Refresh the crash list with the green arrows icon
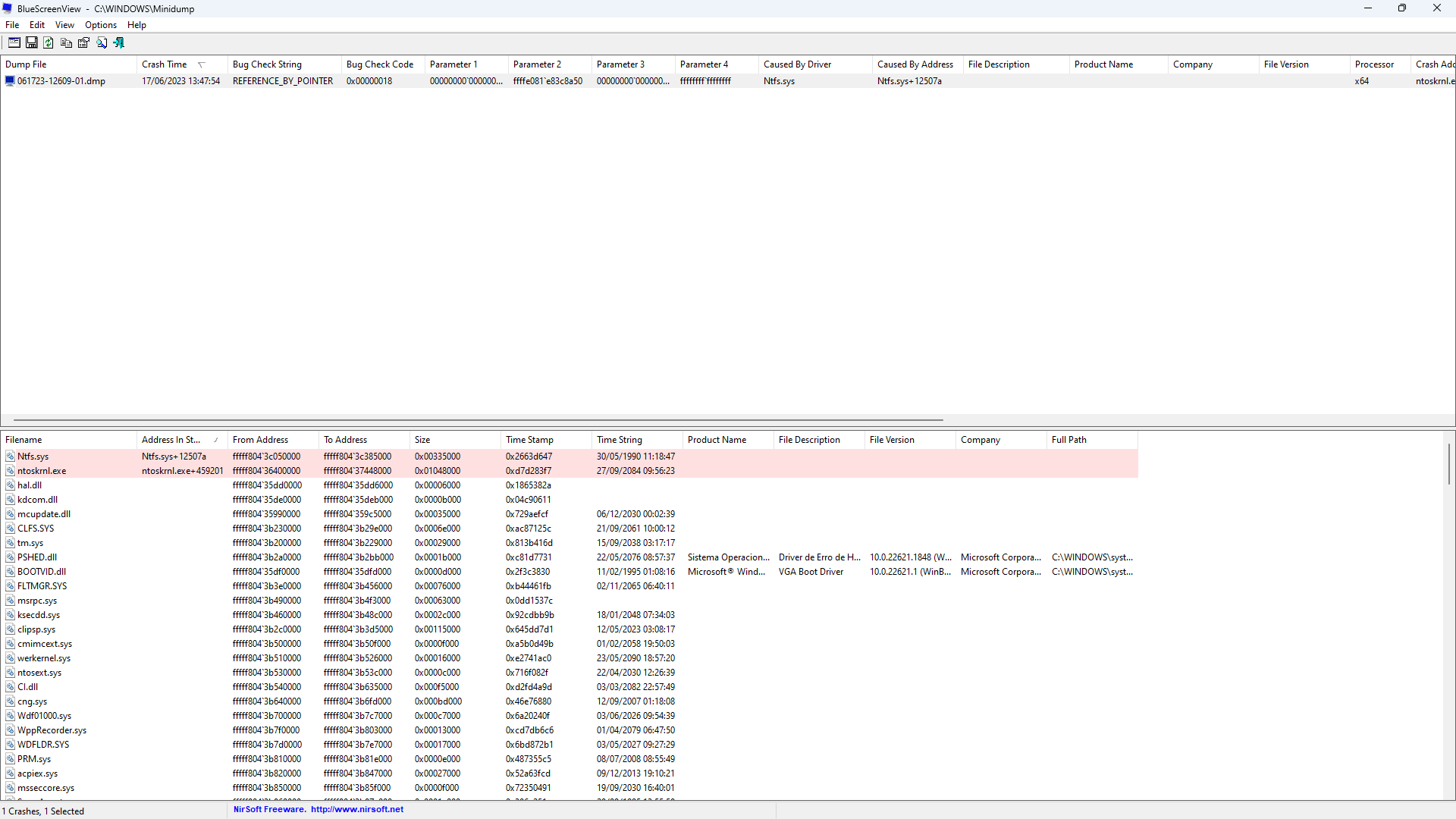This screenshot has height=819, width=1456. 49,42
